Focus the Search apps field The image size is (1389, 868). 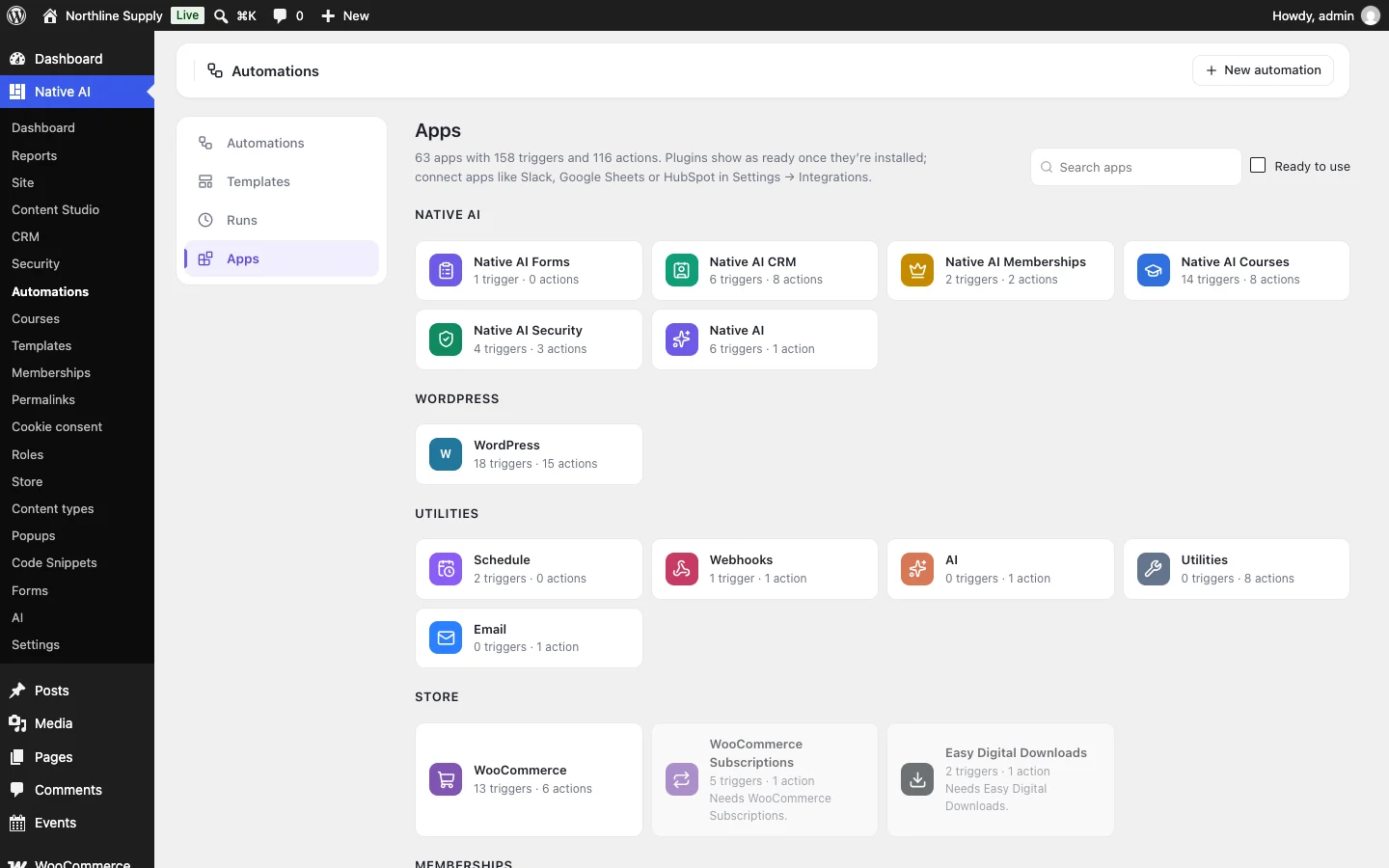(1135, 167)
